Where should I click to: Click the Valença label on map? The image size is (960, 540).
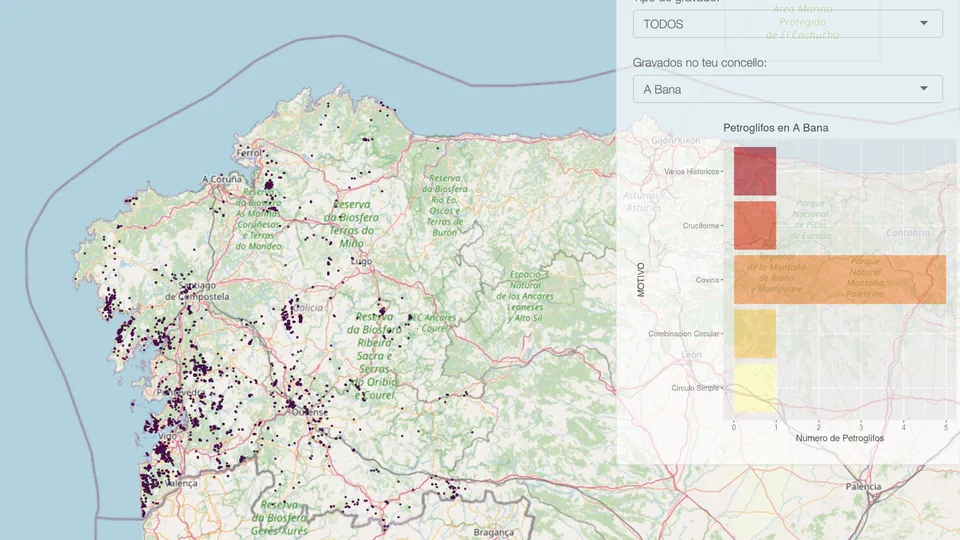coord(181,483)
